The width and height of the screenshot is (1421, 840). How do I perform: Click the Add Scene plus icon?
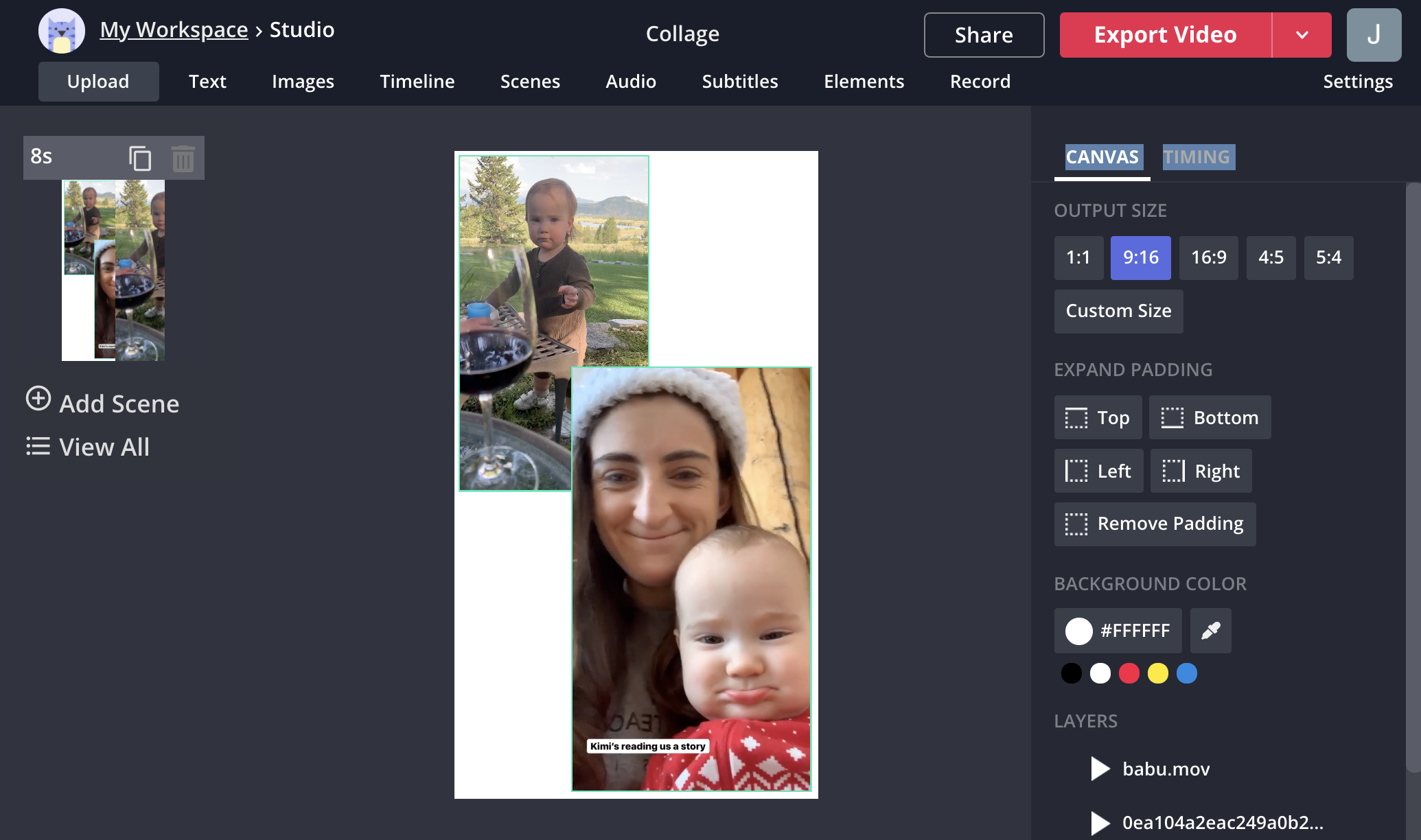click(x=38, y=399)
